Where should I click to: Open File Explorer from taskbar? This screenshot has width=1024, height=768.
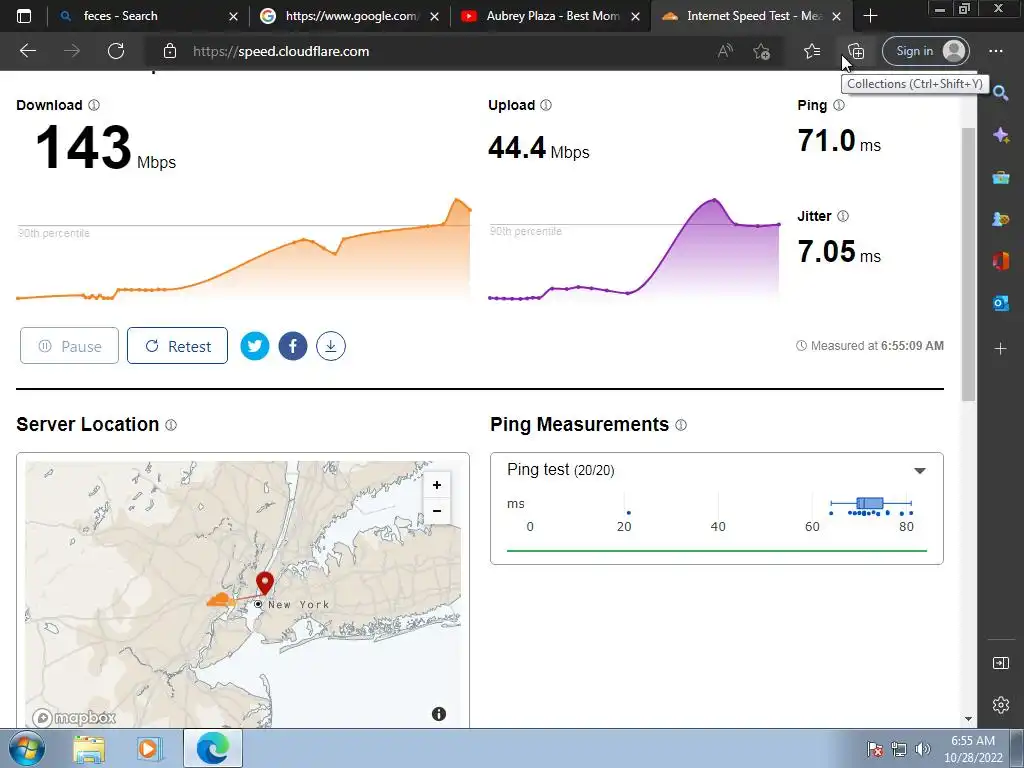tap(89, 748)
